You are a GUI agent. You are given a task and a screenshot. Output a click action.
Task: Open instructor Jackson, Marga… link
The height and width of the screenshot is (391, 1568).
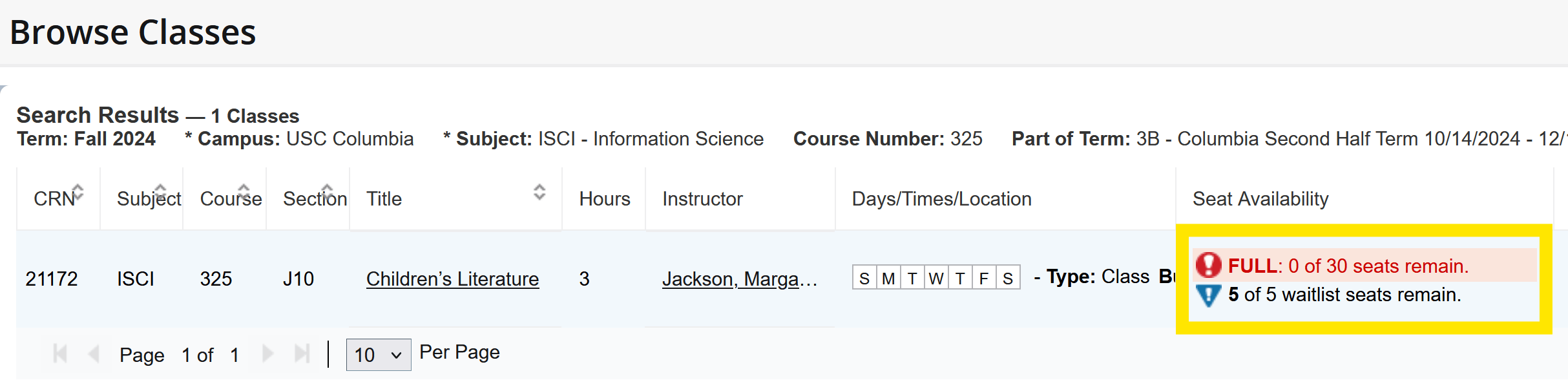pos(739,279)
